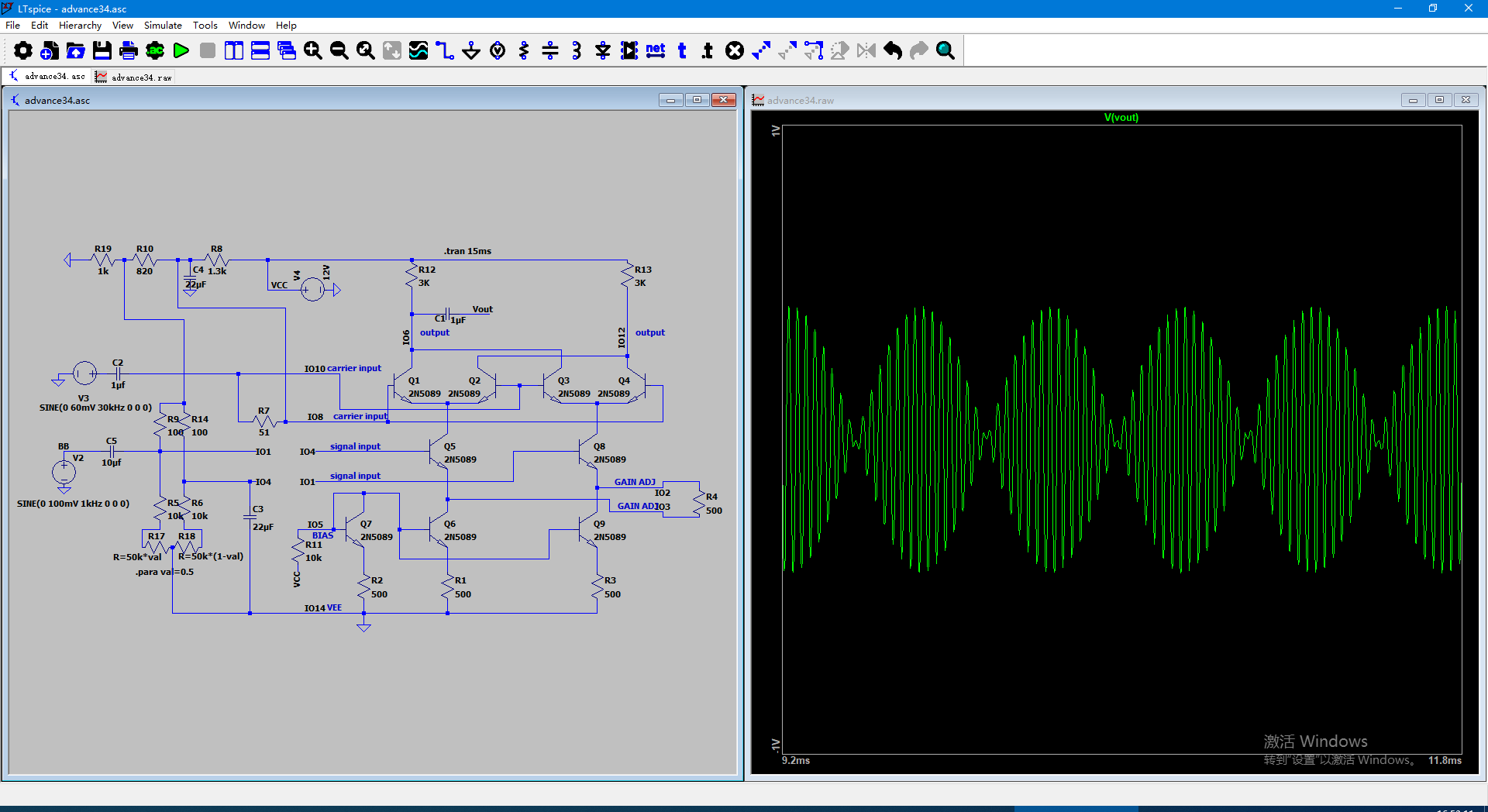The height and width of the screenshot is (812, 1488).
Task: Click capacitor C3 22µF label
Action: (x=262, y=518)
